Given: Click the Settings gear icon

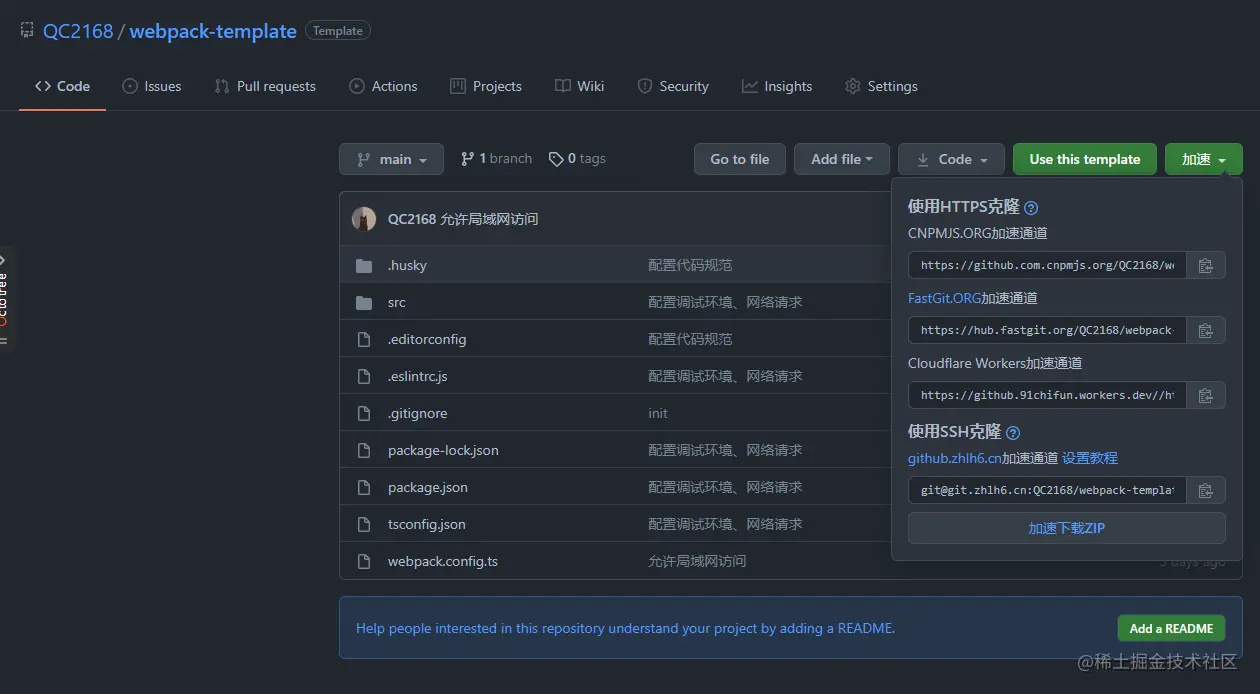Looking at the screenshot, I should 853,86.
